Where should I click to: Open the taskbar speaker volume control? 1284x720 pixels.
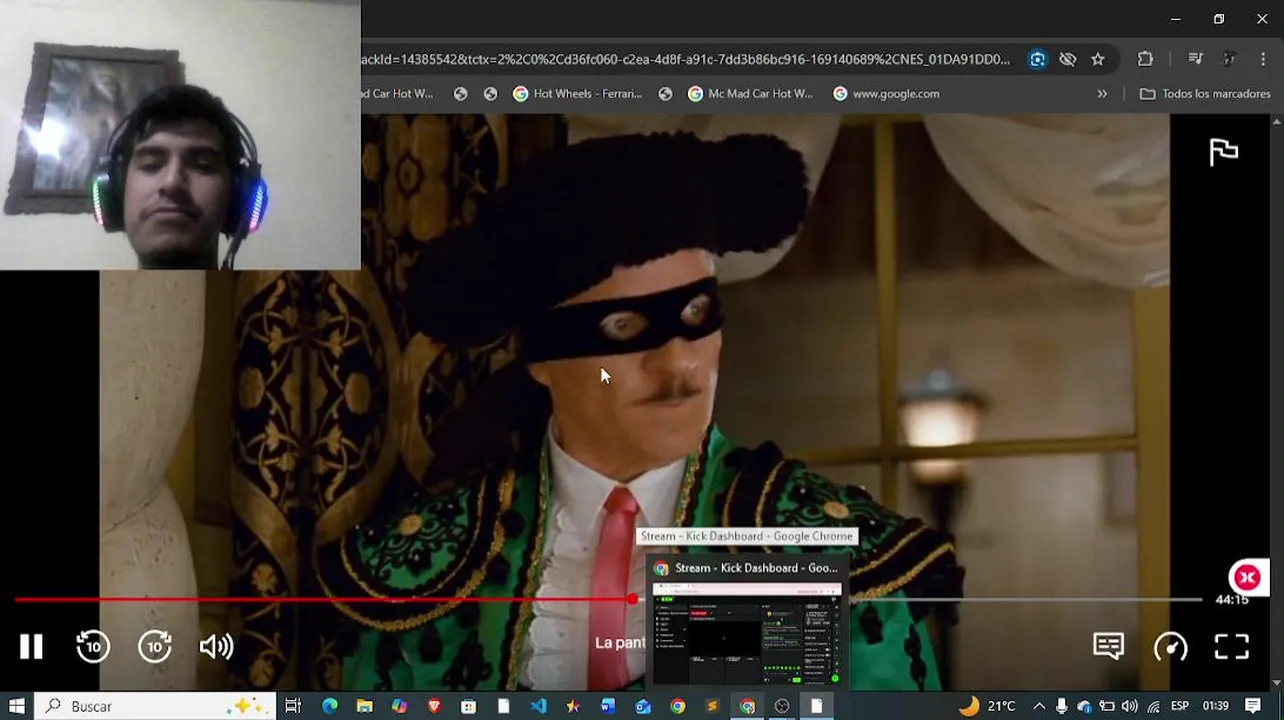click(1129, 706)
